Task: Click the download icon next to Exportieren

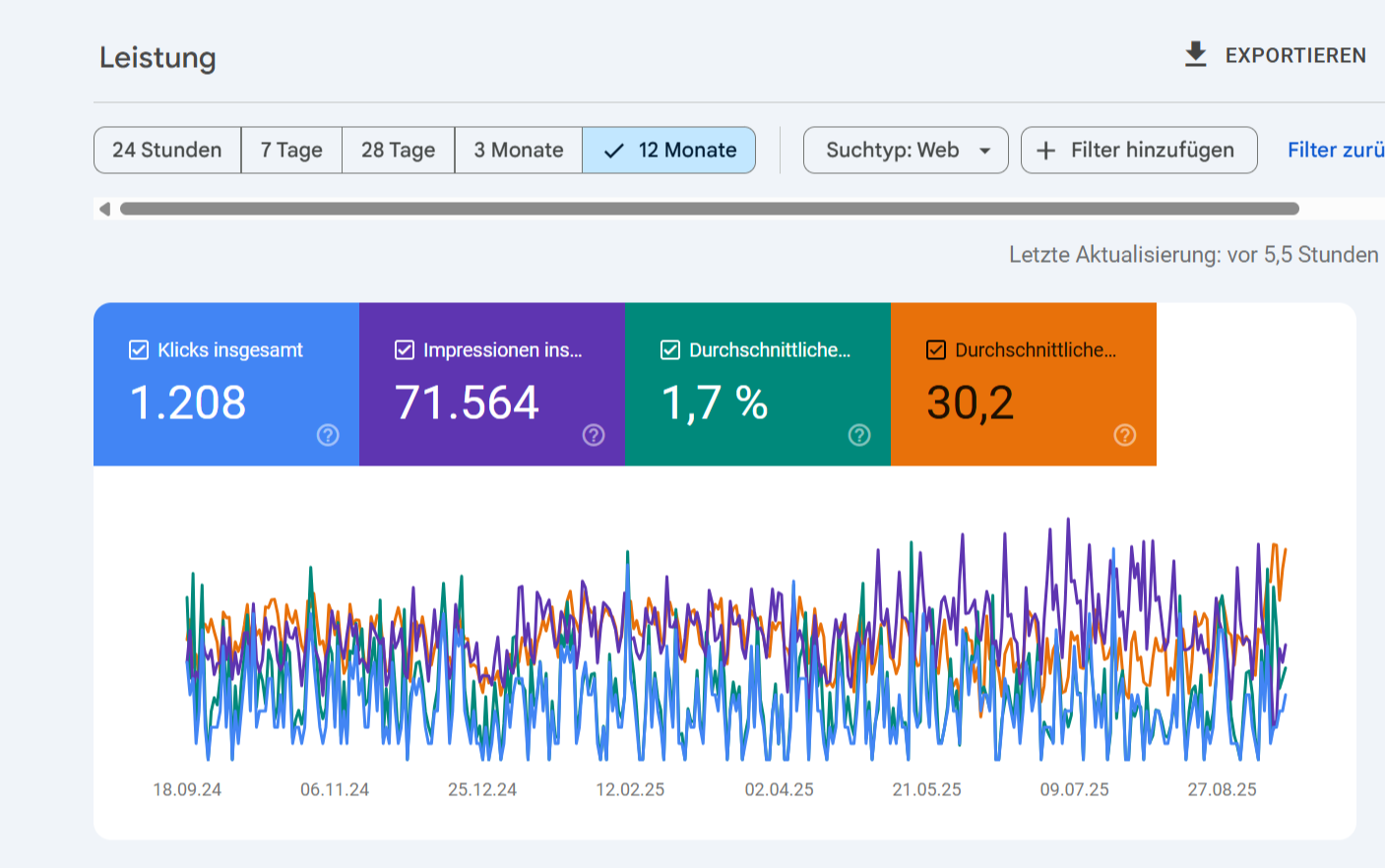Action: pos(1195,55)
